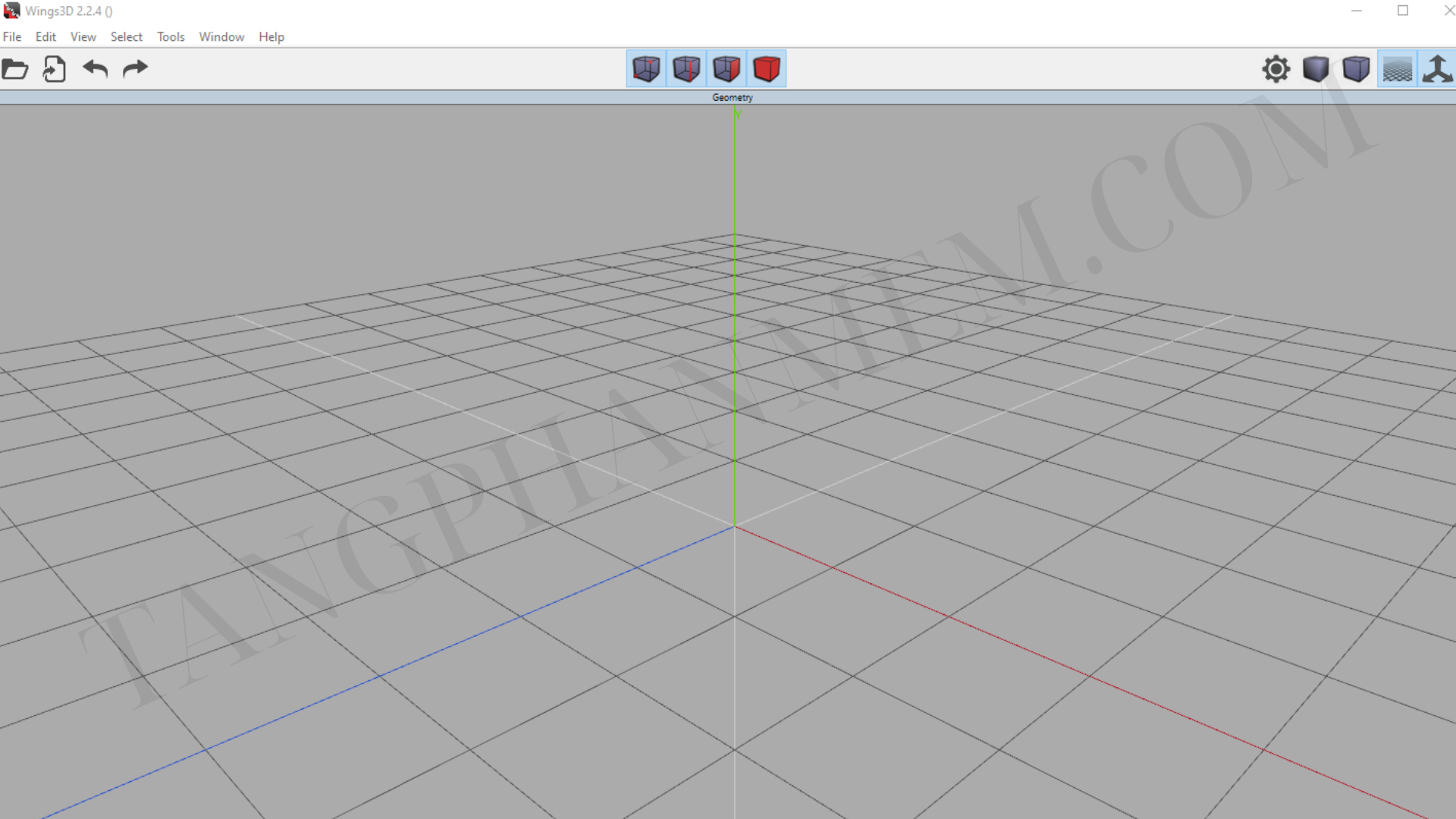Open the Edit menu
Screen dimensions: 1456x819
pos(45,36)
